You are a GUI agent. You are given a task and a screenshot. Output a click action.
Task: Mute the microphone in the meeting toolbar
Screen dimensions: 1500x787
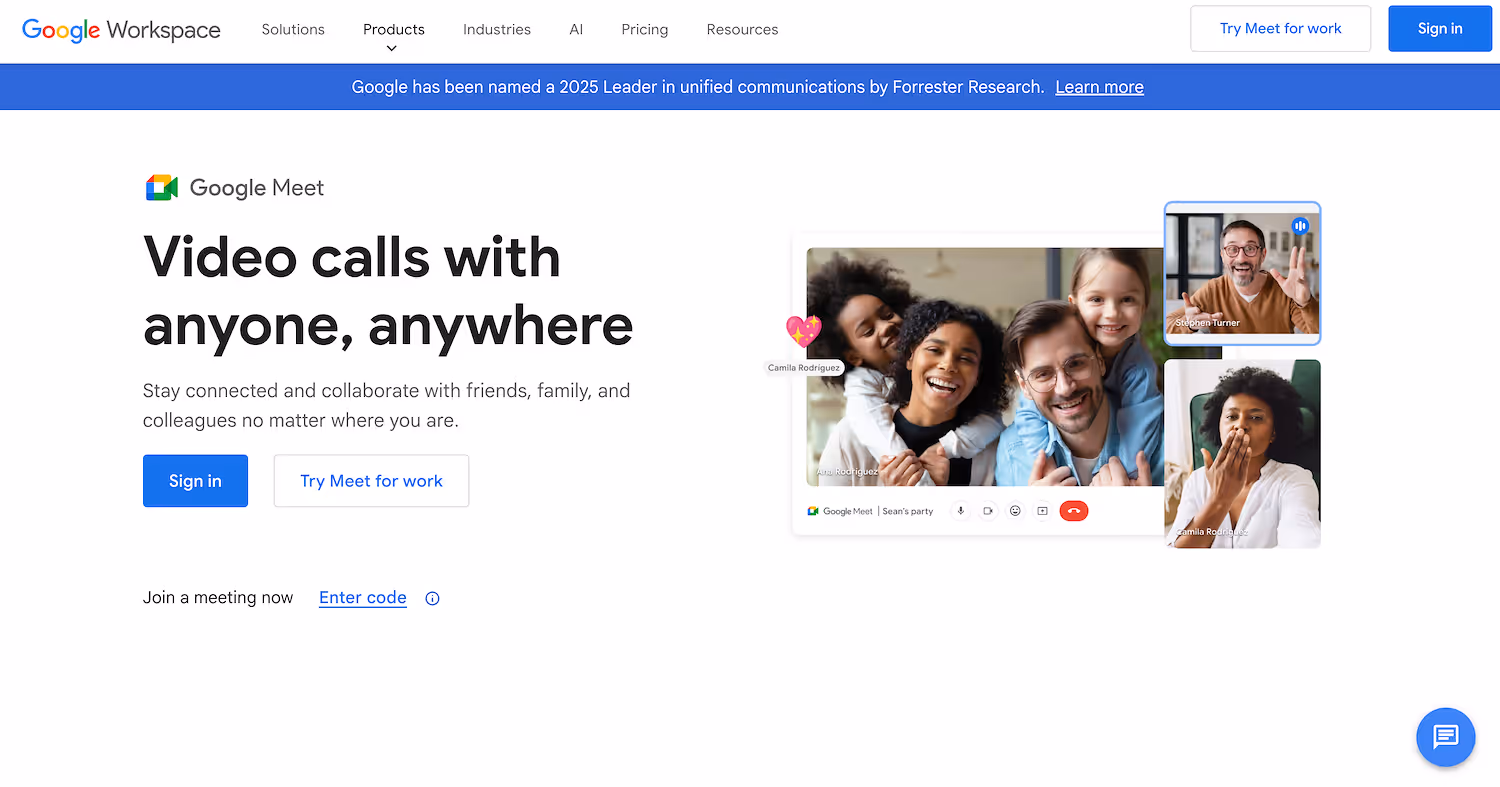960,510
